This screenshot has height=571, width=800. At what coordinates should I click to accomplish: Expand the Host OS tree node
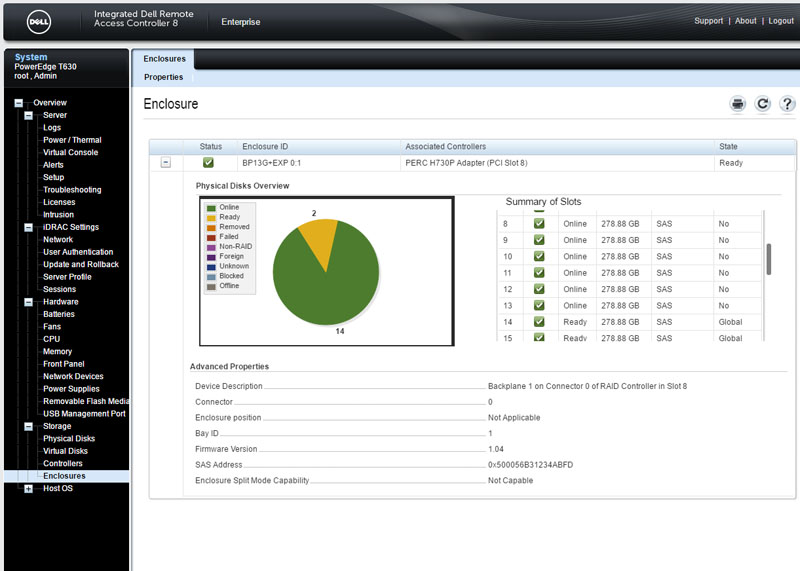coord(28,489)
